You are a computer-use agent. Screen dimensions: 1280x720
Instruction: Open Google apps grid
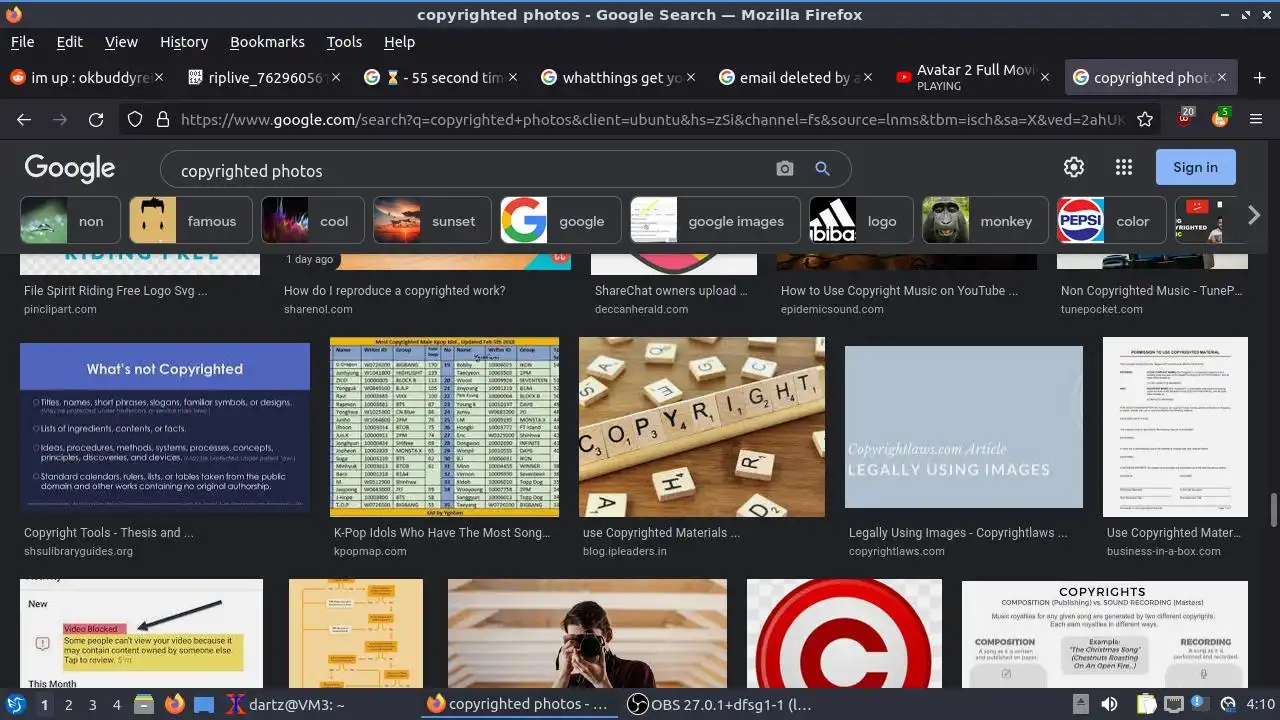coord(1124,167)
